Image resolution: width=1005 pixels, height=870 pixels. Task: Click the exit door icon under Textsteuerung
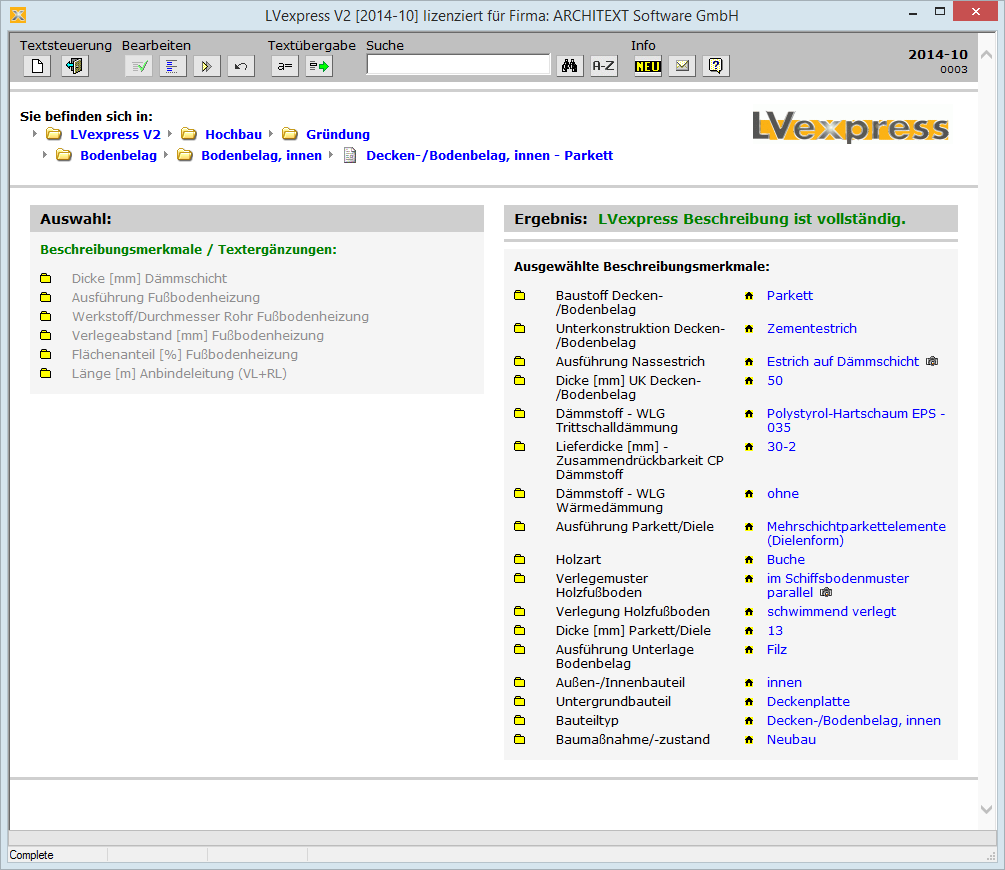75,66
